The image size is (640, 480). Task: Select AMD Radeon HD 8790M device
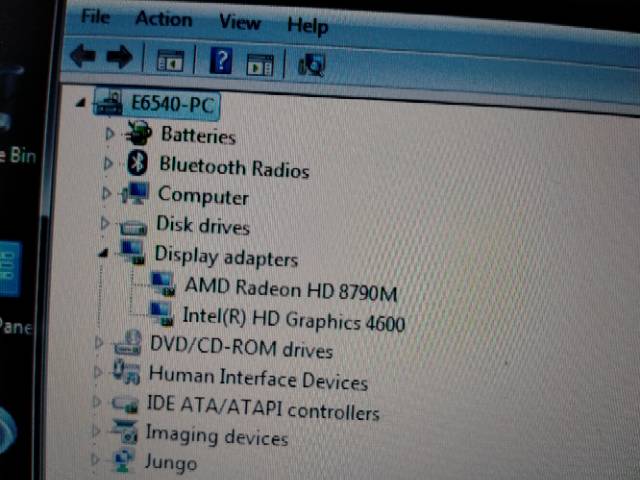point(291,289)
